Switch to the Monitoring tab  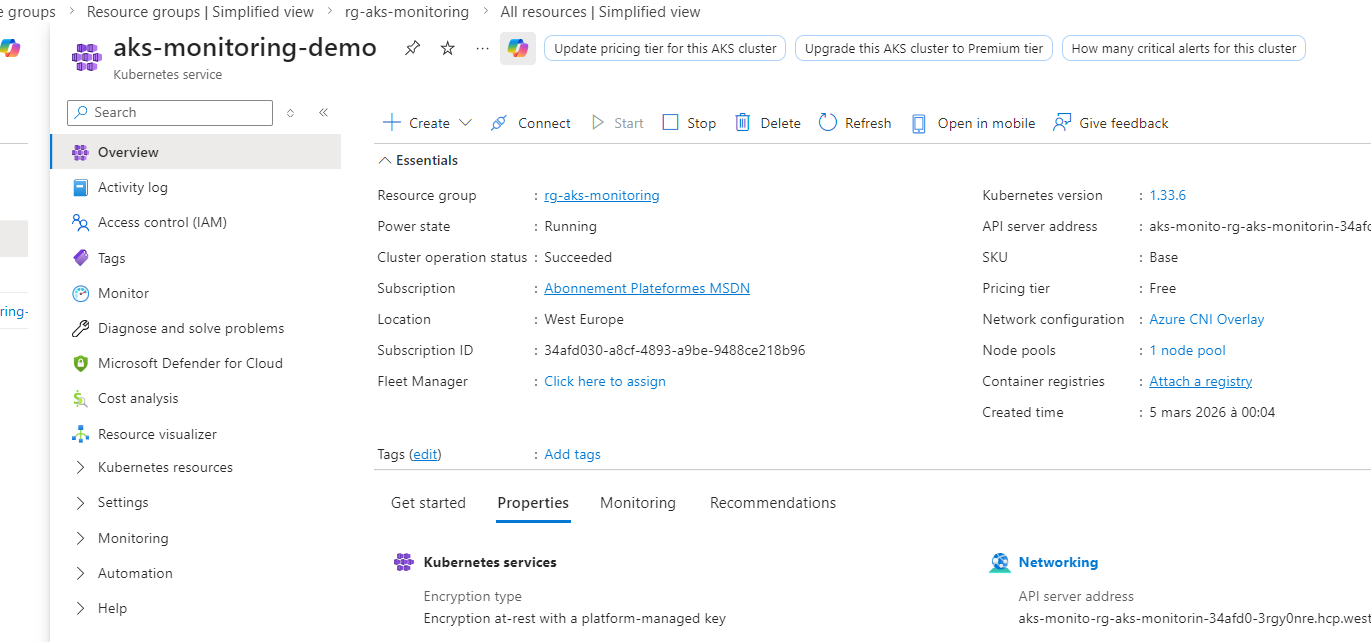(x=637, y=502)
